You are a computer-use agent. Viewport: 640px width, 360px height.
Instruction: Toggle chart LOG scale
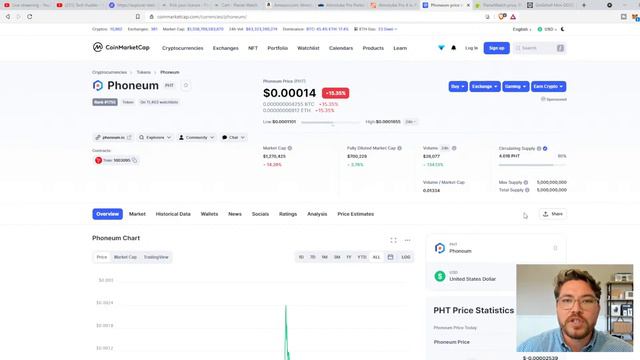point(406,257)
